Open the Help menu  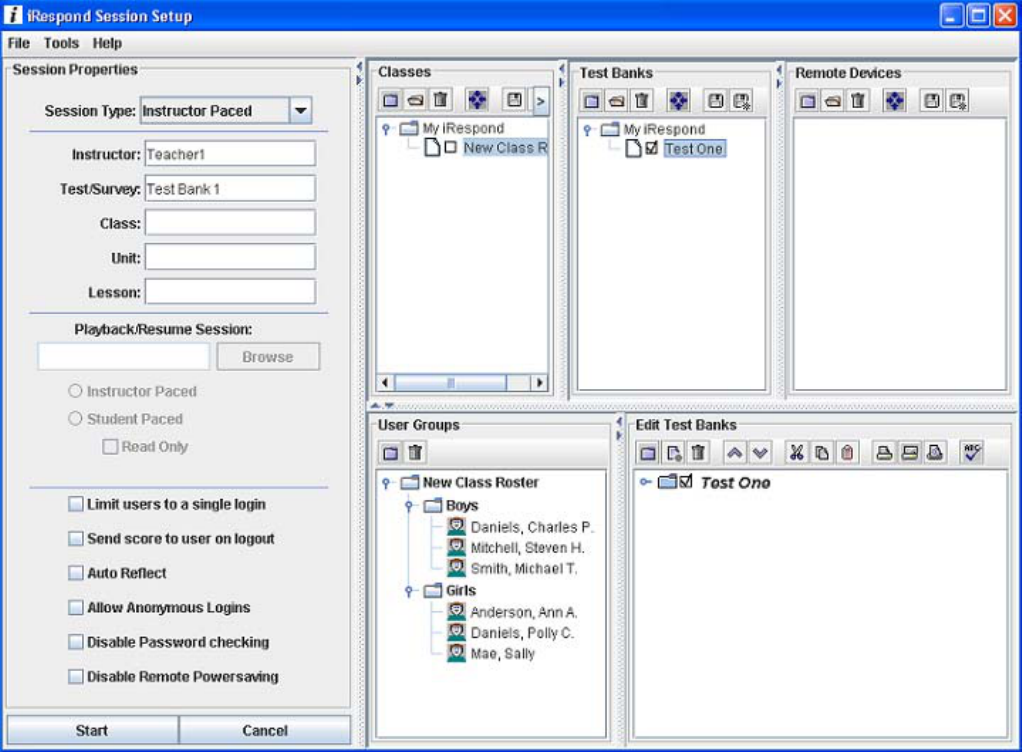click(x=107, y=43)
